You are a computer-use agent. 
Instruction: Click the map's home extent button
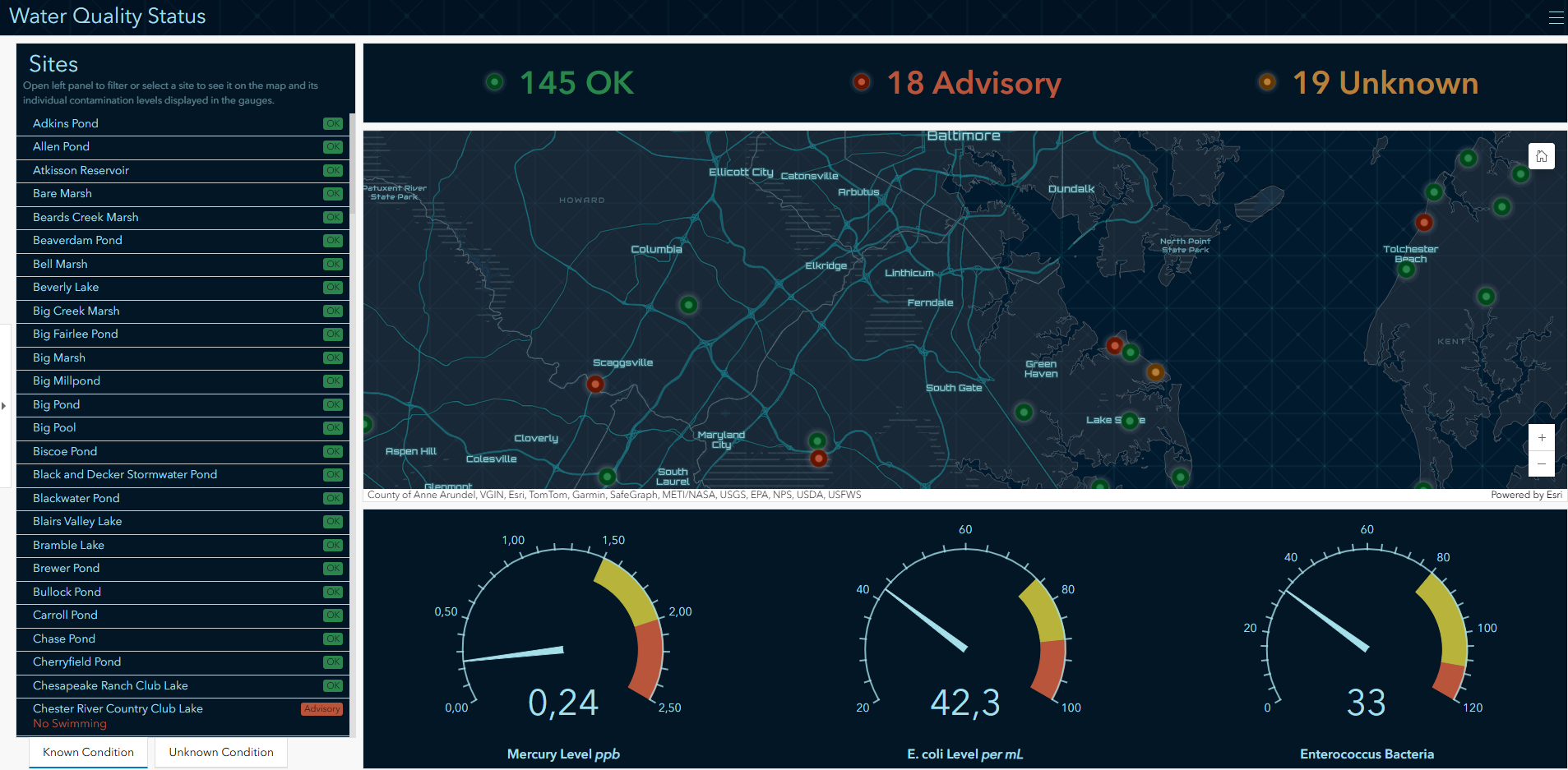tap(1541, 156)
